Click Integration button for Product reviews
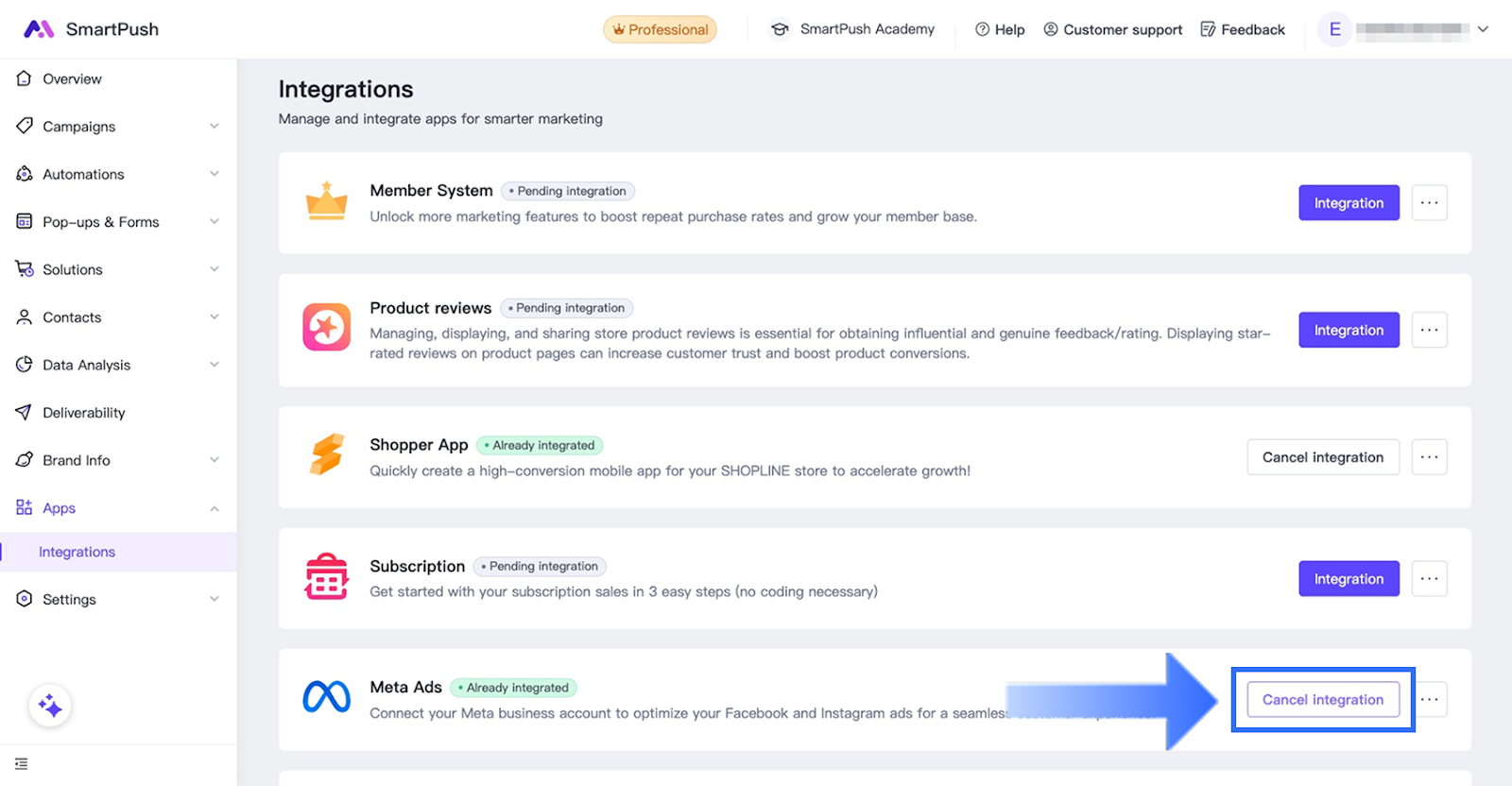 tap(1349, 330)
